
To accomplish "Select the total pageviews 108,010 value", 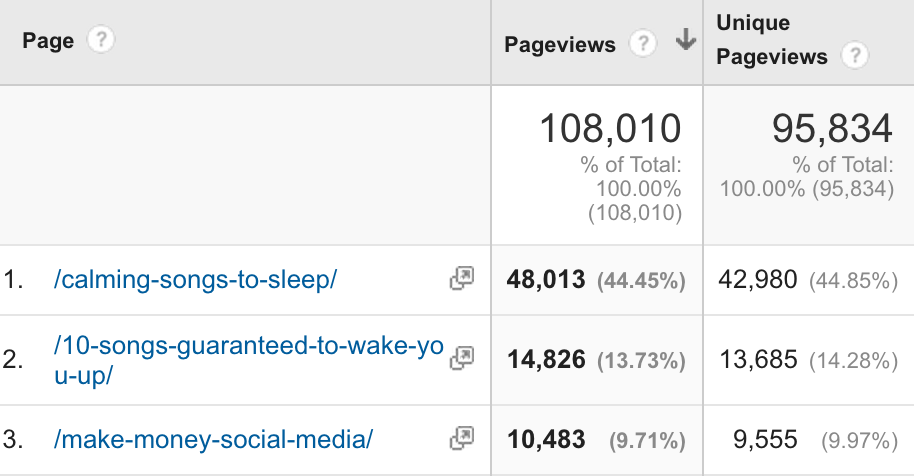I will pos(610,128).
